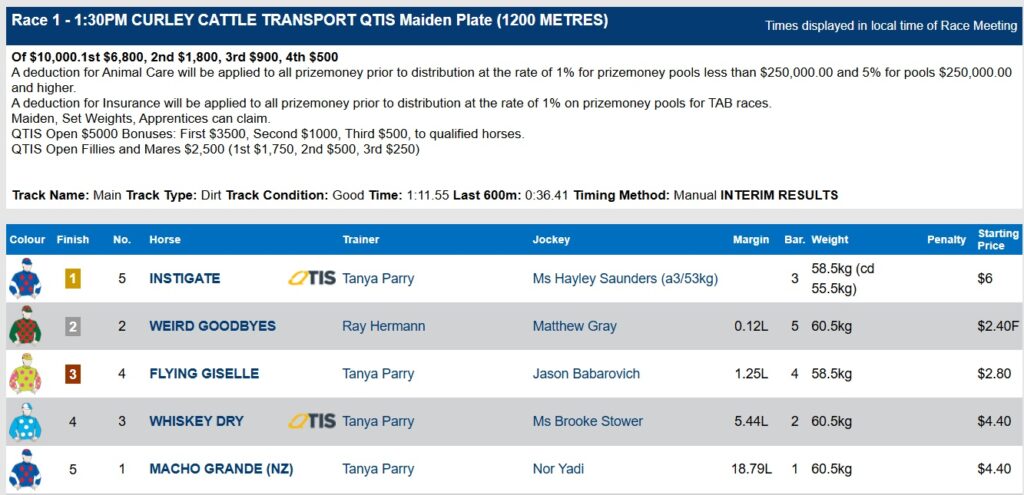Open FLYING GISELLE horse details
This screenshot has width=1024, height=495.
tap(204, 374)
